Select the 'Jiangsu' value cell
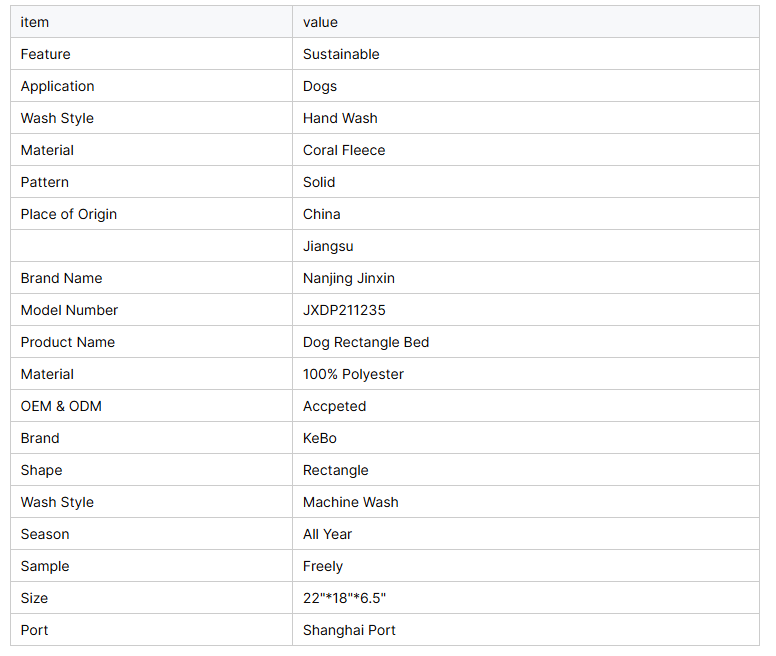Image resolution: width=776 pixels, height=656 pixels. pos(328,246)
